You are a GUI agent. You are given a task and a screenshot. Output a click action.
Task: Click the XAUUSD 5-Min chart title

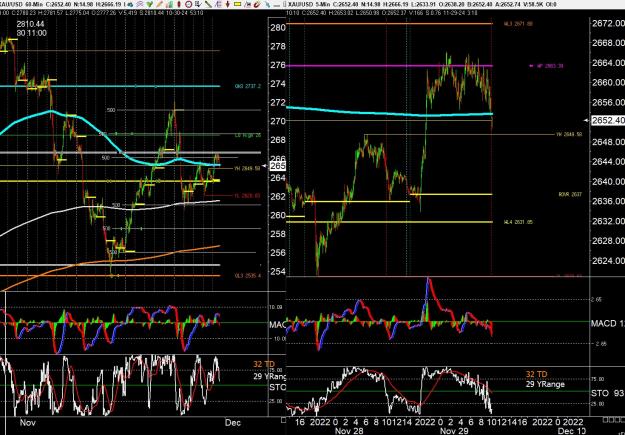[x=308, y=4]
